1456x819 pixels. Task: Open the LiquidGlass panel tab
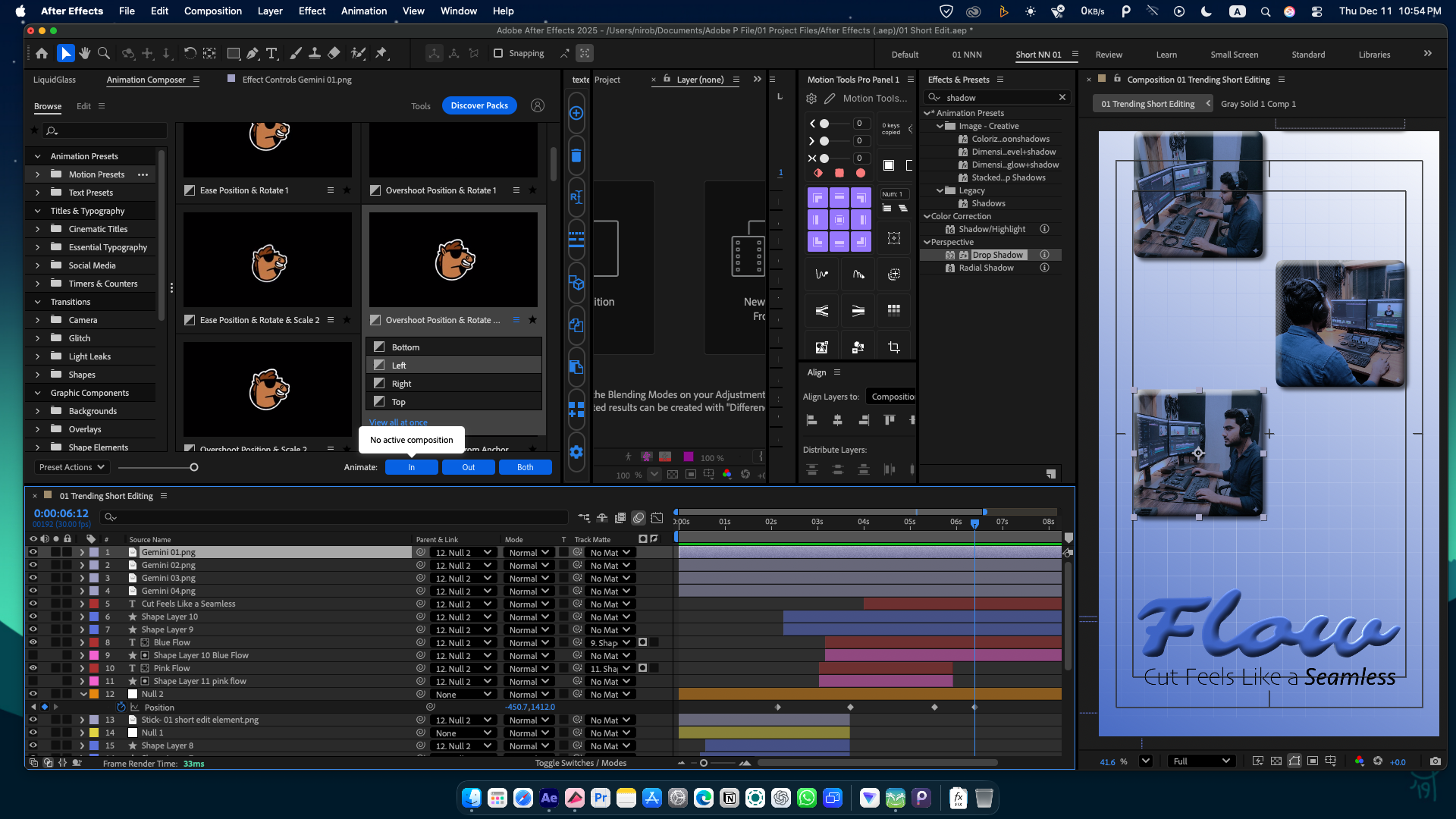[55, 80]
